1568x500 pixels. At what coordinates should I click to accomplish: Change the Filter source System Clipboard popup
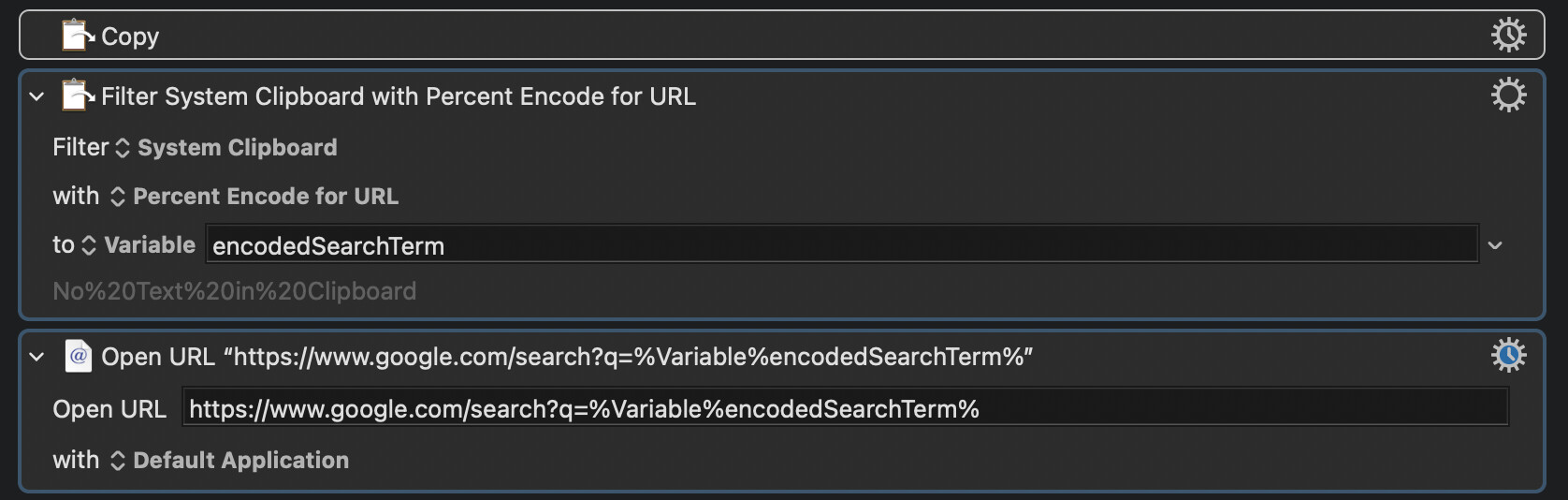(225, 148)
